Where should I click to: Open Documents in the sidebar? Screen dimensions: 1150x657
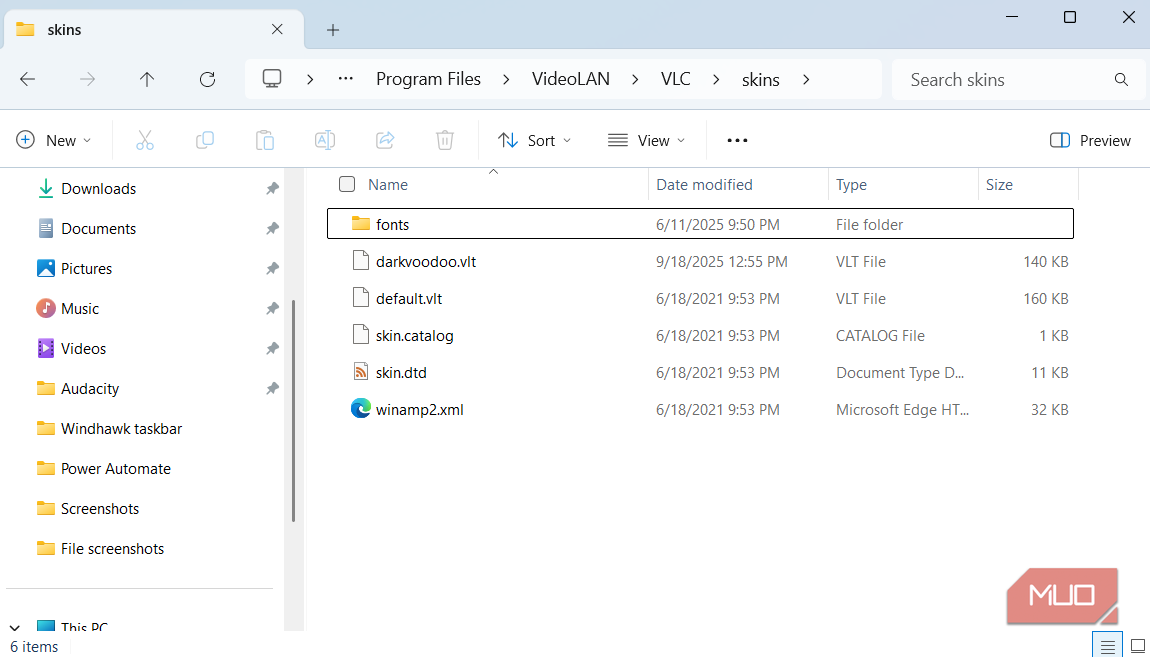(98, 229)
